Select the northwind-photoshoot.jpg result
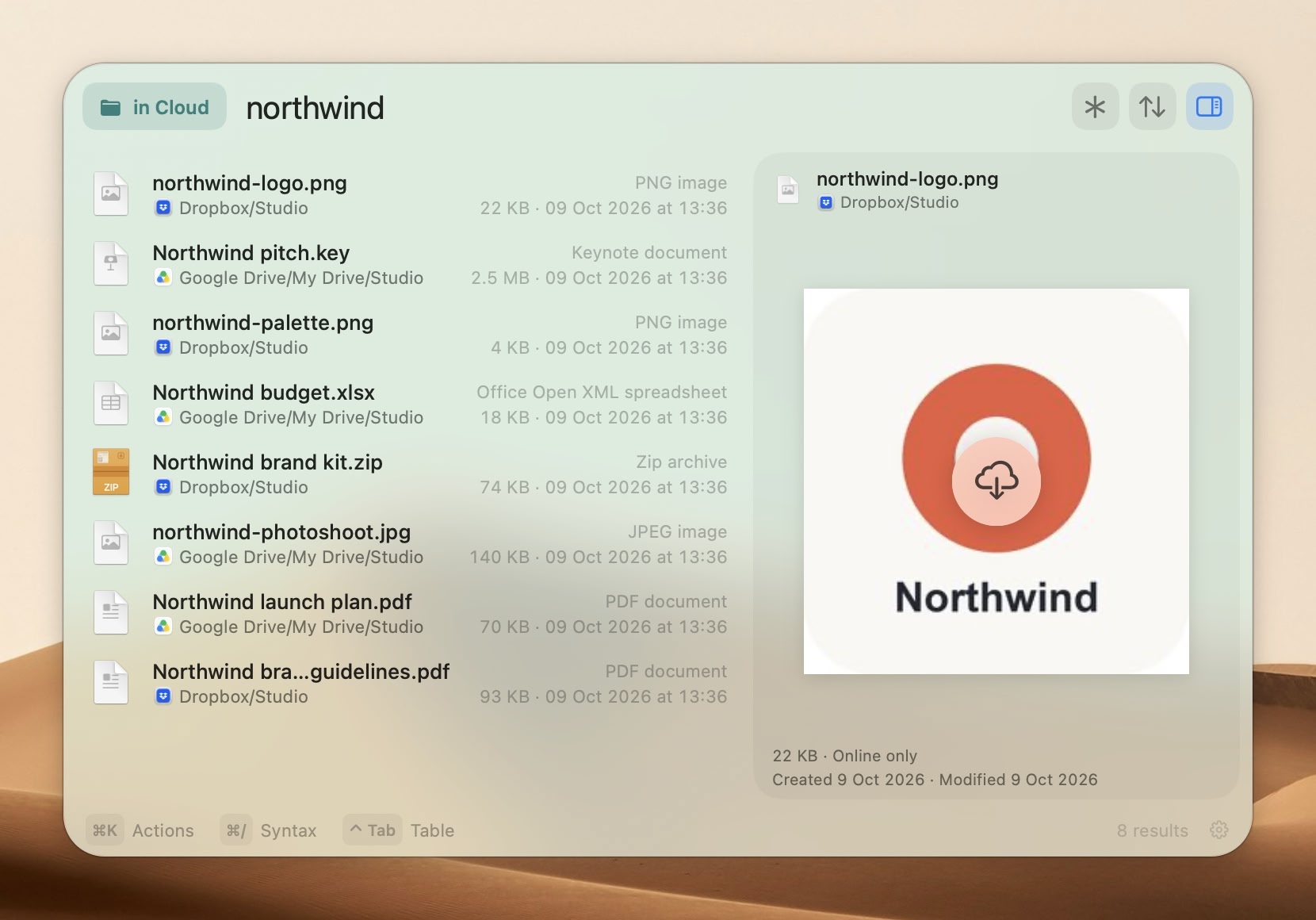The width and height of the screenshot is (1316, 920). (x=409, y=544)
